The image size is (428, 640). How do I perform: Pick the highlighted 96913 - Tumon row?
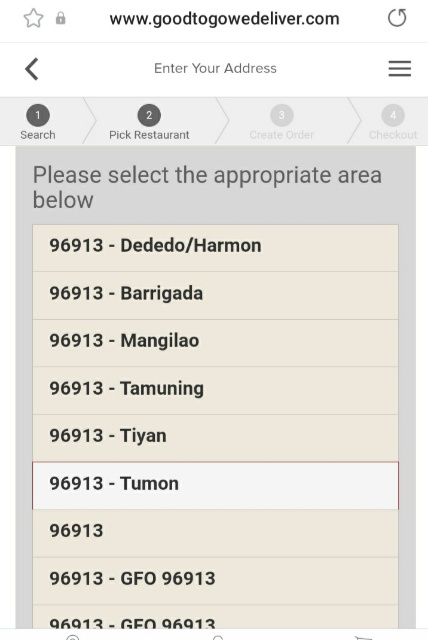tap(215, 486)
